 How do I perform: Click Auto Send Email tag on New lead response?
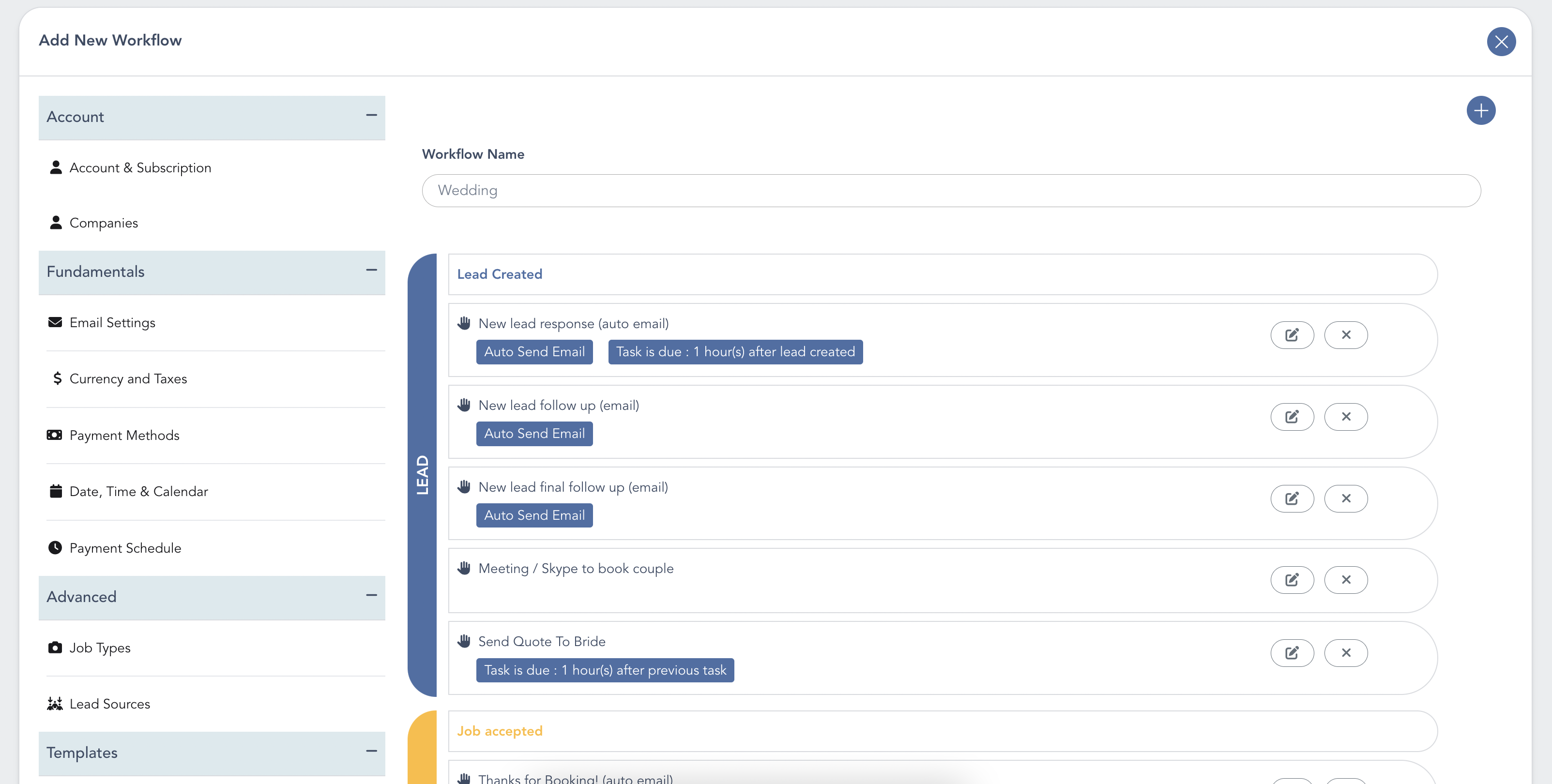[534, 352]
